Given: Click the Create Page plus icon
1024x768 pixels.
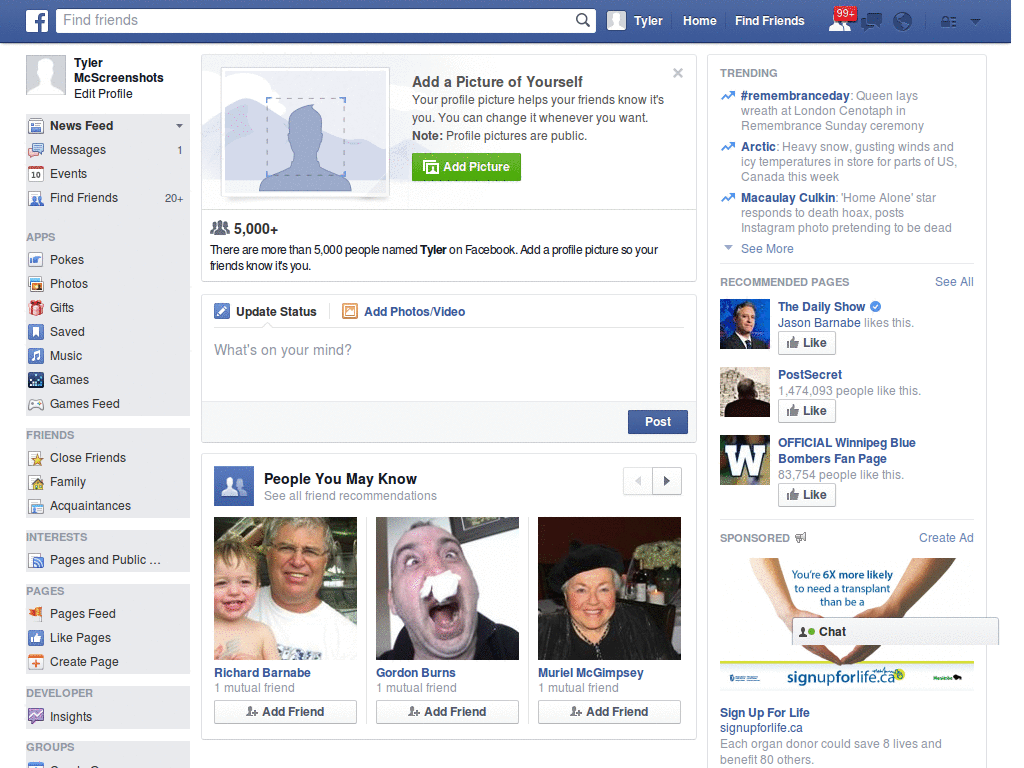Looking at the screenshot, I should click(36, 662).
